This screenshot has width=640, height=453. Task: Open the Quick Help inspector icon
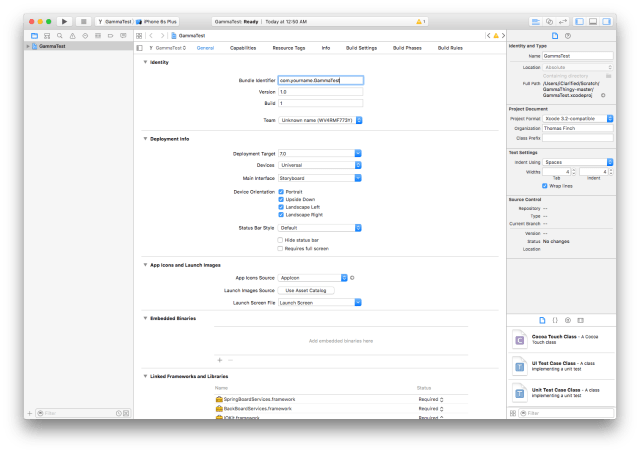566,35
